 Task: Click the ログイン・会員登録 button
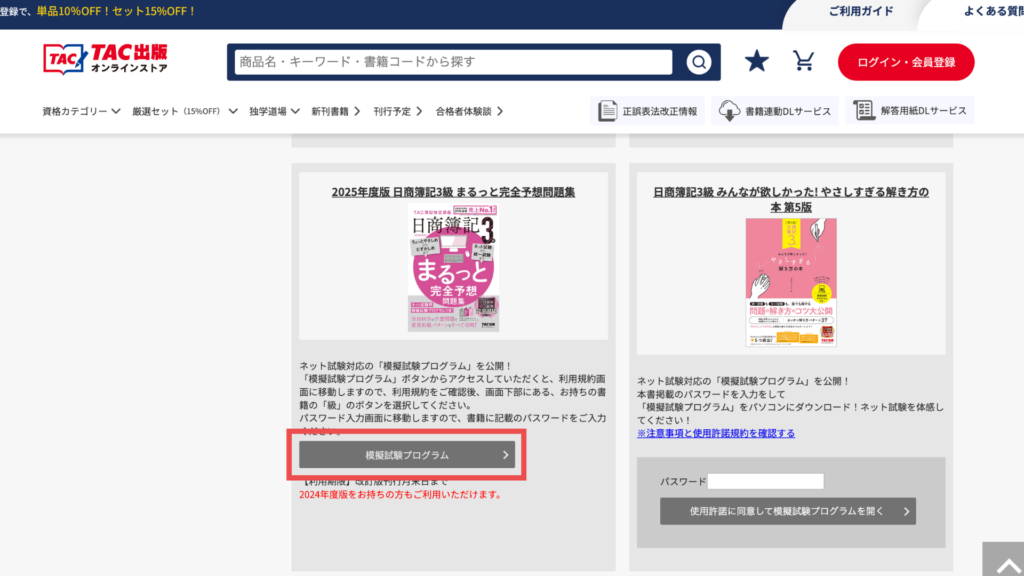(906, 62)
